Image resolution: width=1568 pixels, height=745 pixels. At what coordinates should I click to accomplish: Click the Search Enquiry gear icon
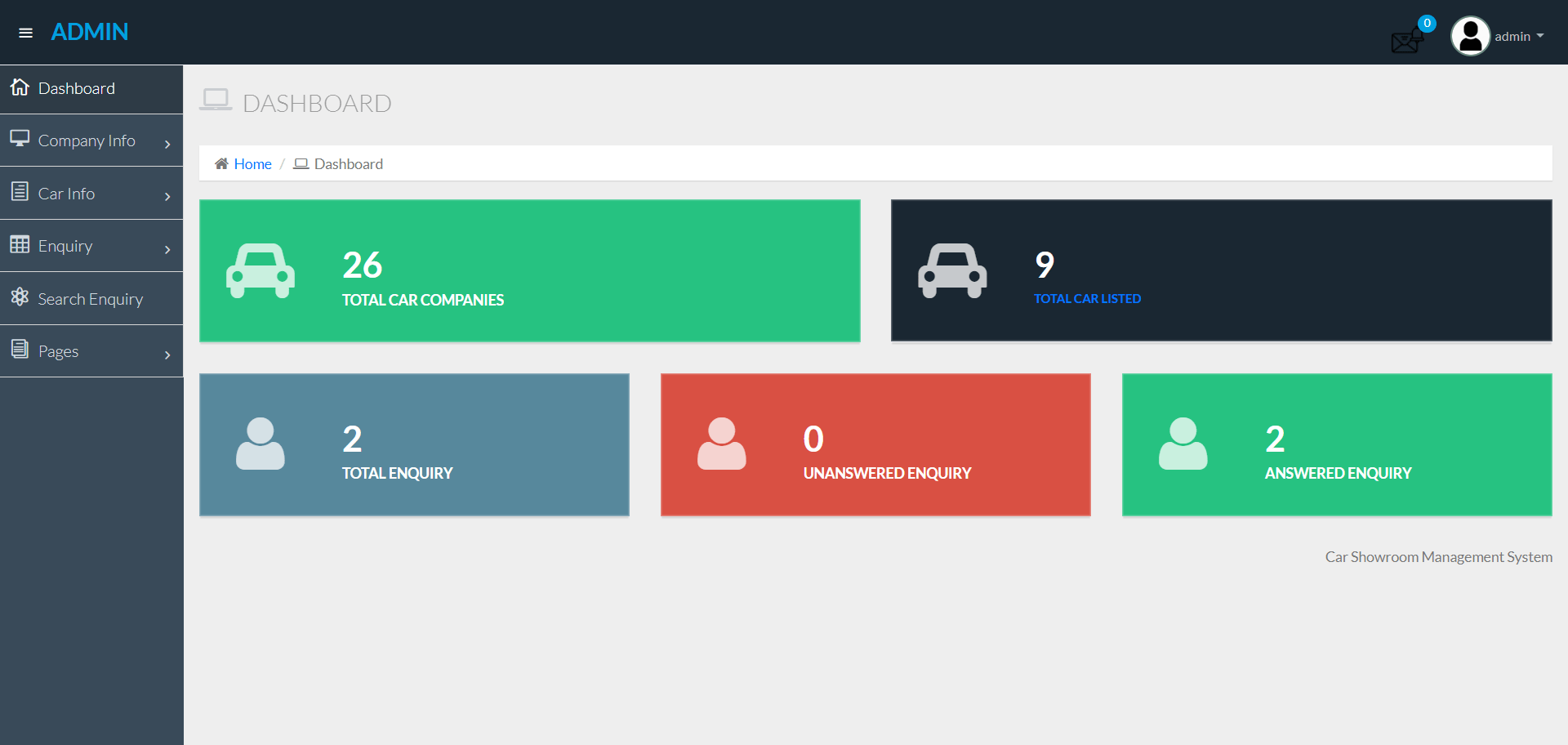click(19, 298)
